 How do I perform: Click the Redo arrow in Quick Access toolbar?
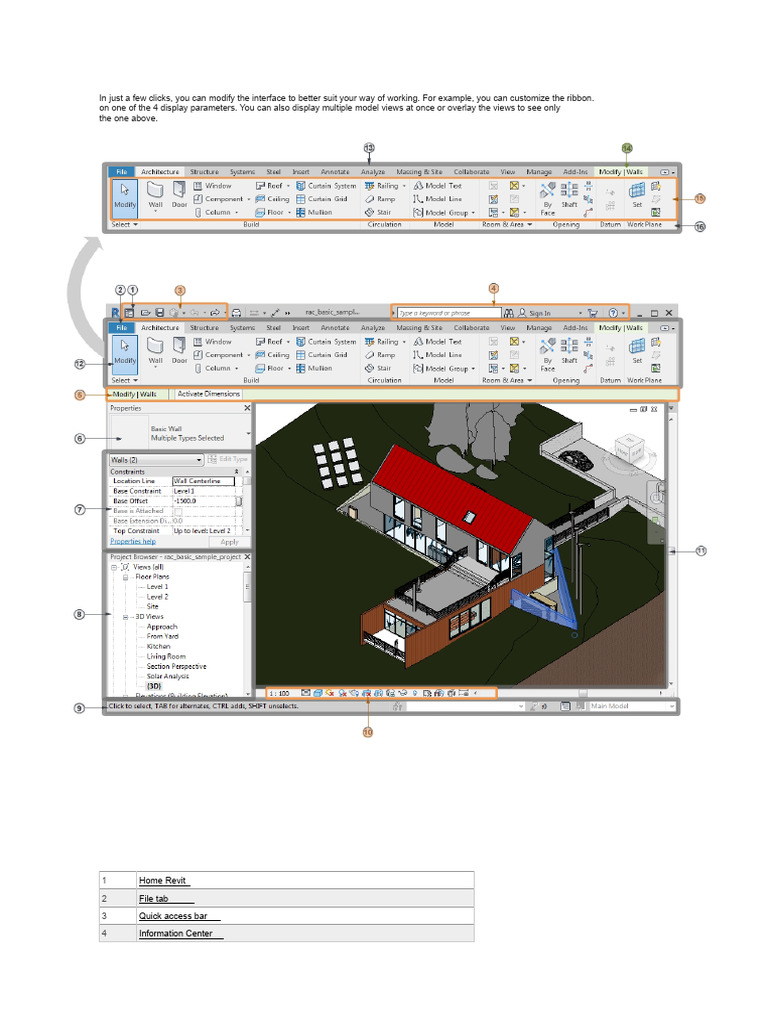point(214,313)
